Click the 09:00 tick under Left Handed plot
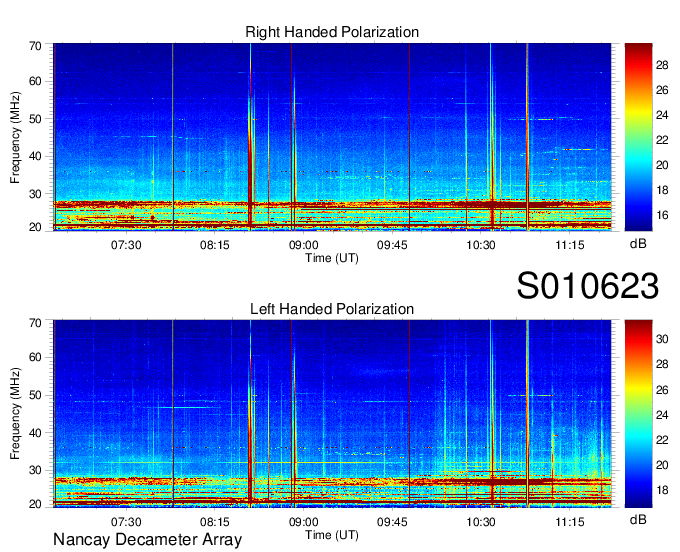 click(x=303, y=522)
